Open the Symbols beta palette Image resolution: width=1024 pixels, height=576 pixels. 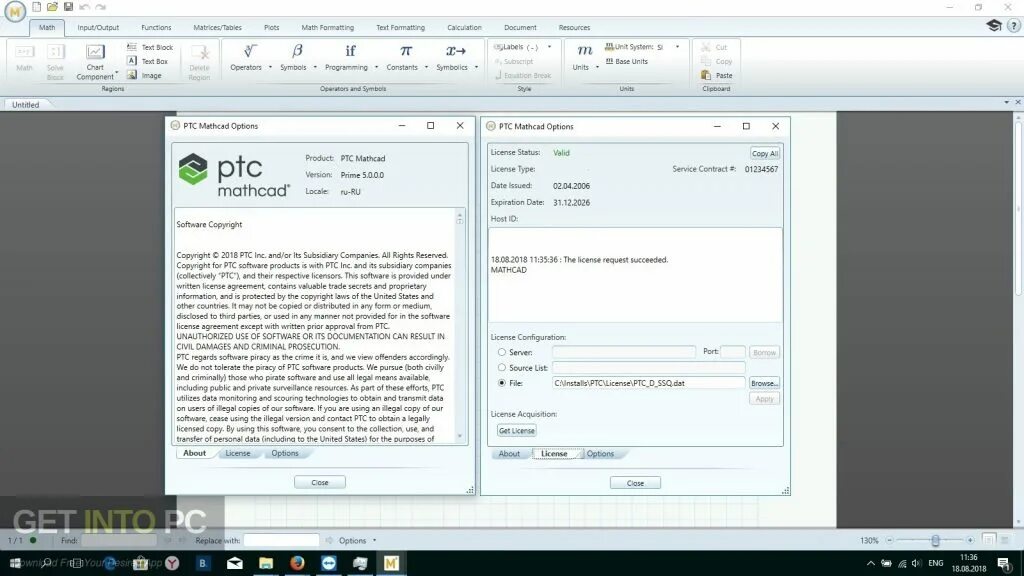coord(294,57)
